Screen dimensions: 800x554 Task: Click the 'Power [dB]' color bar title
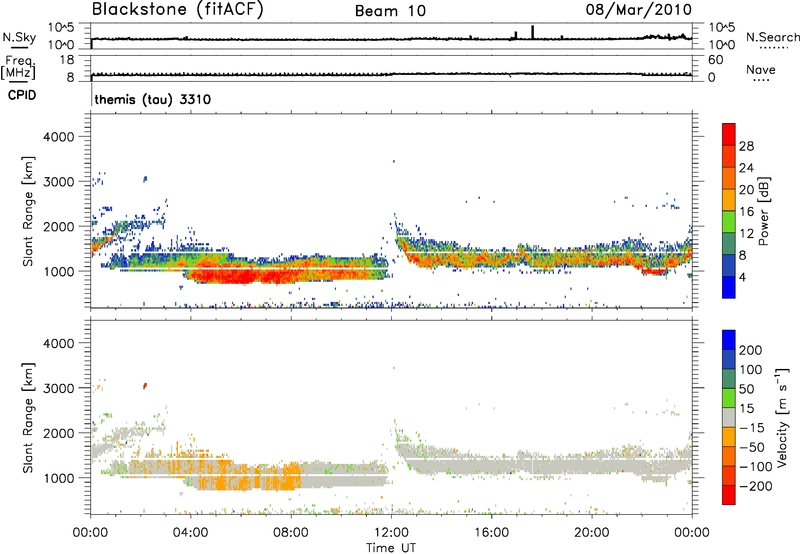coord(764,211)
